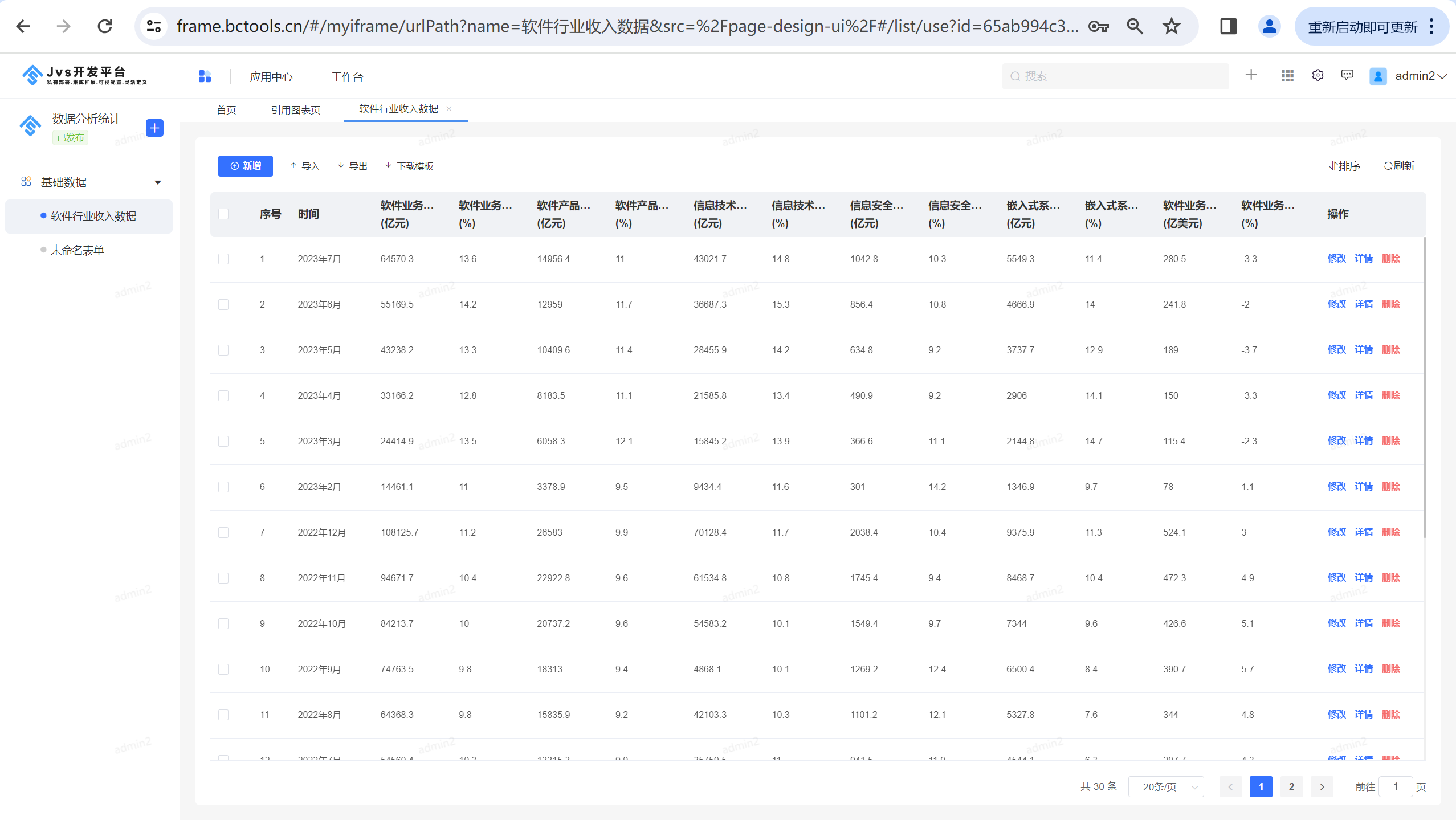Viewport: 1456px width, 820px height.
Task: Click the settings gear icon in header
Action: coord(1317,75)
